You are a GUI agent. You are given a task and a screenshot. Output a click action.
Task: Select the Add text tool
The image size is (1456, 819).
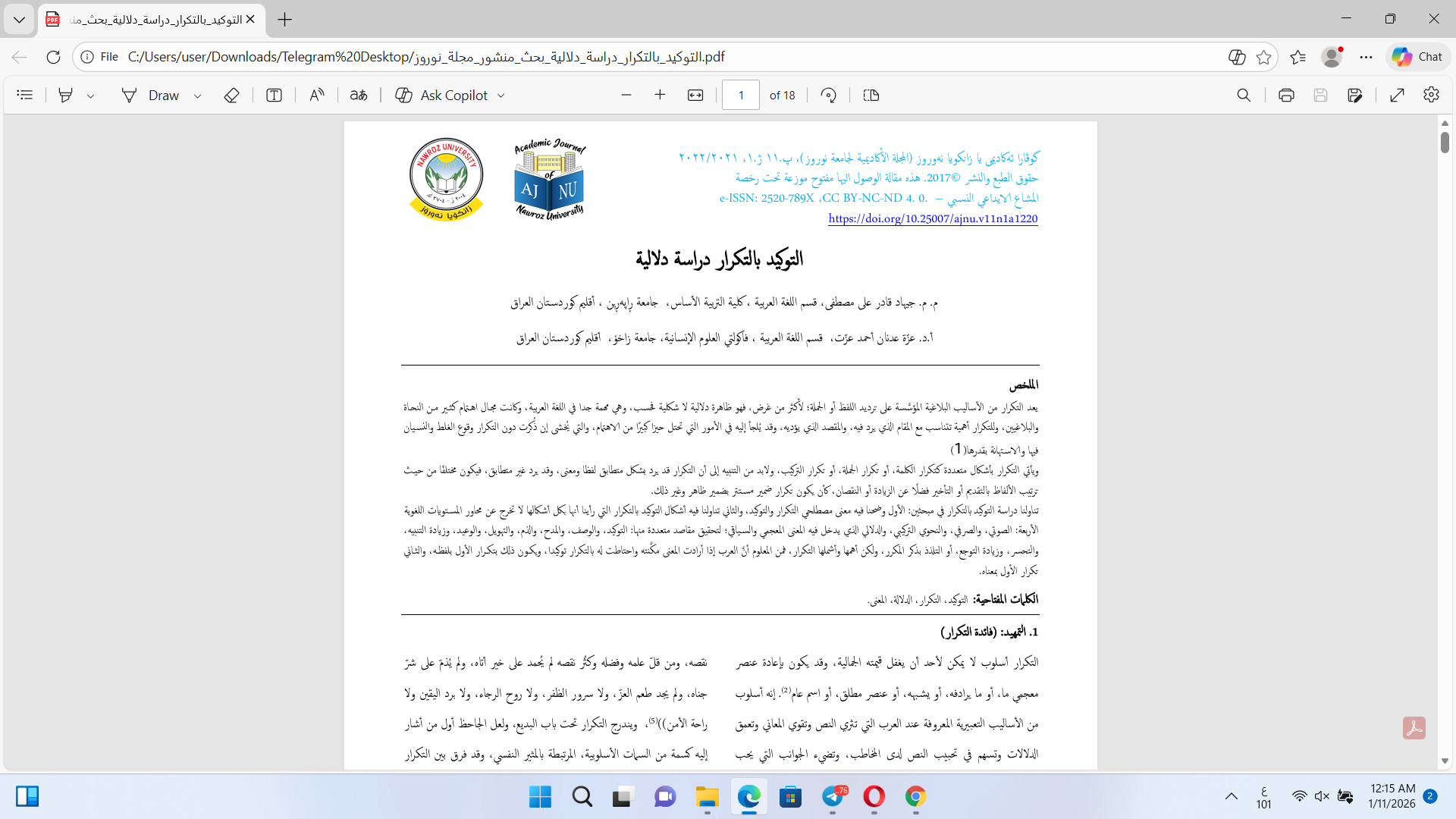tap(275, 95)
